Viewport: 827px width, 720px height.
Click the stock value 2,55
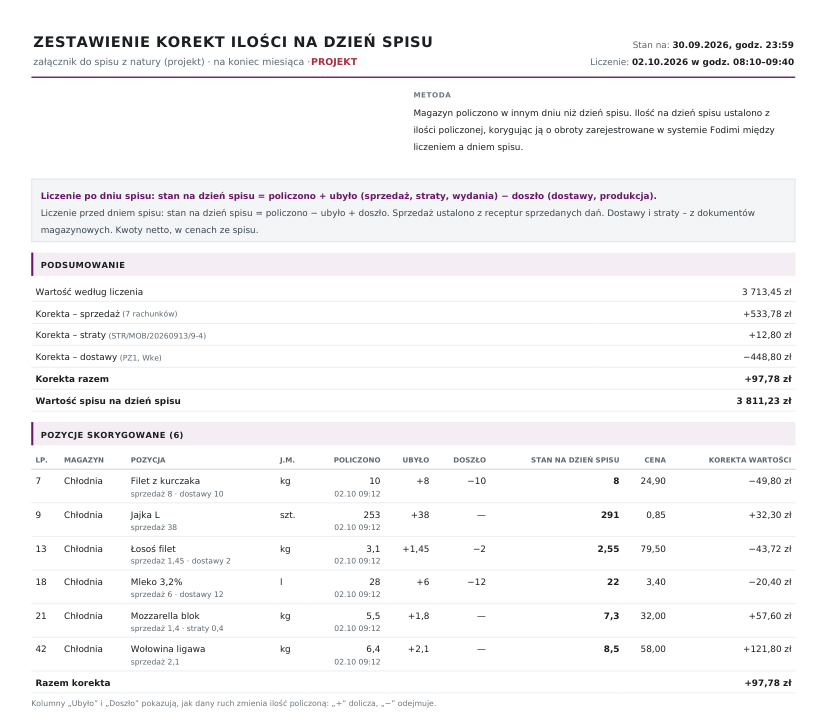click(608, 549)
